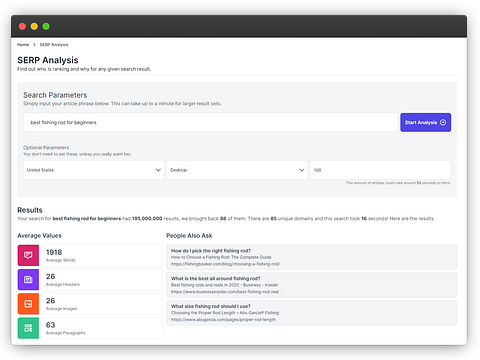The width and height of the screenshot is (480, 360).
Task: Click the green Average Paragraphs icon
Action: (28, 328)
